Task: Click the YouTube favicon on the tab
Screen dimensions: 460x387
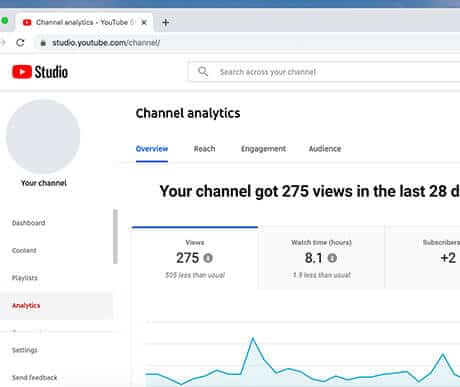Action: point(27,22)
